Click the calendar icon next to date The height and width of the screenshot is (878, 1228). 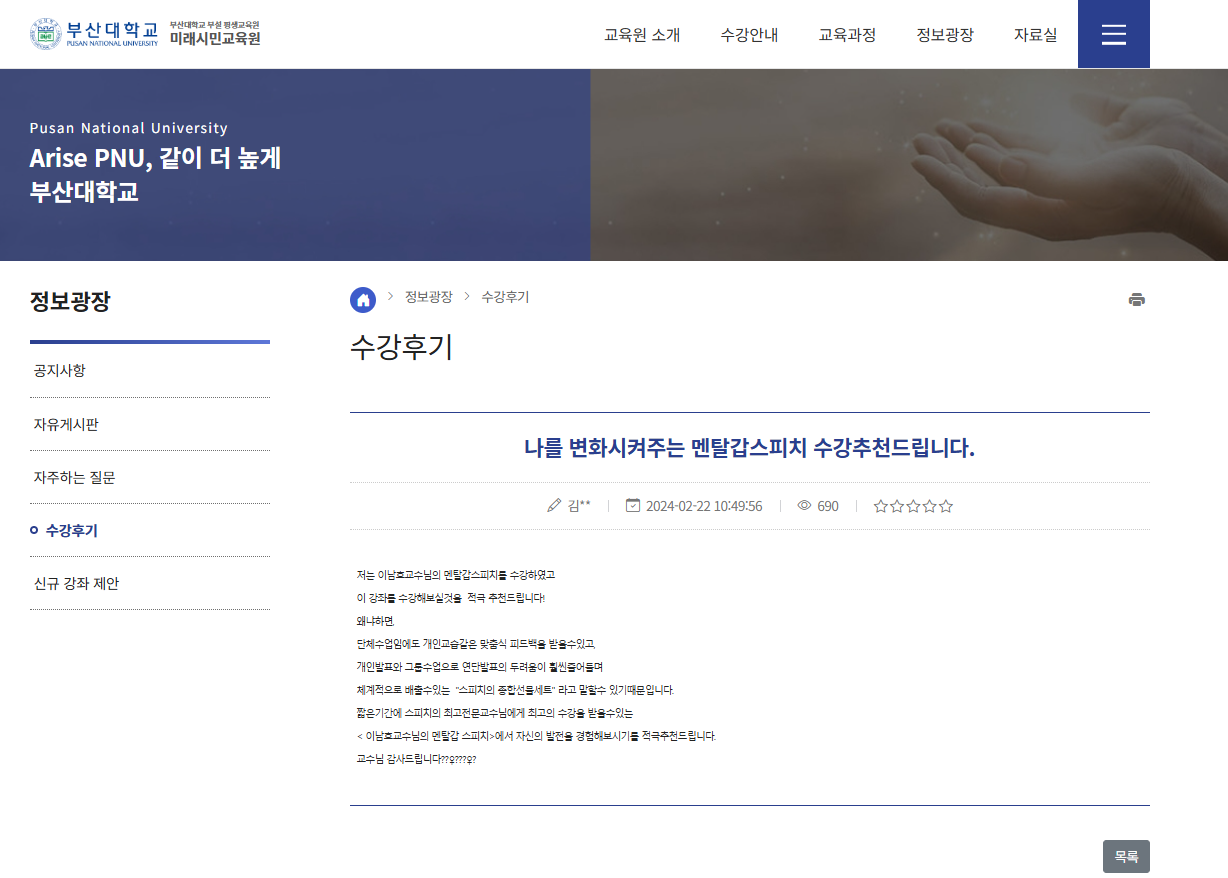[632, 506]
